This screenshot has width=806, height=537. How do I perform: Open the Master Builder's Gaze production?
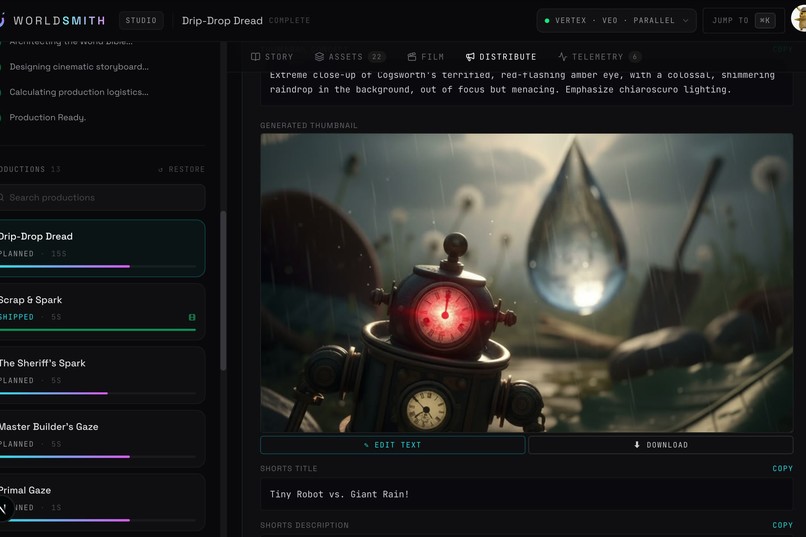click(x=101, y=438)
